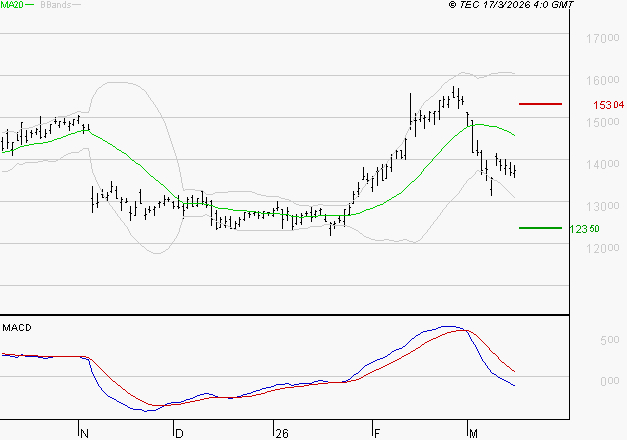Click the MACD 500 axis label
The width and height of the screenshot is (627, 440).
click(x=610, y=340)
